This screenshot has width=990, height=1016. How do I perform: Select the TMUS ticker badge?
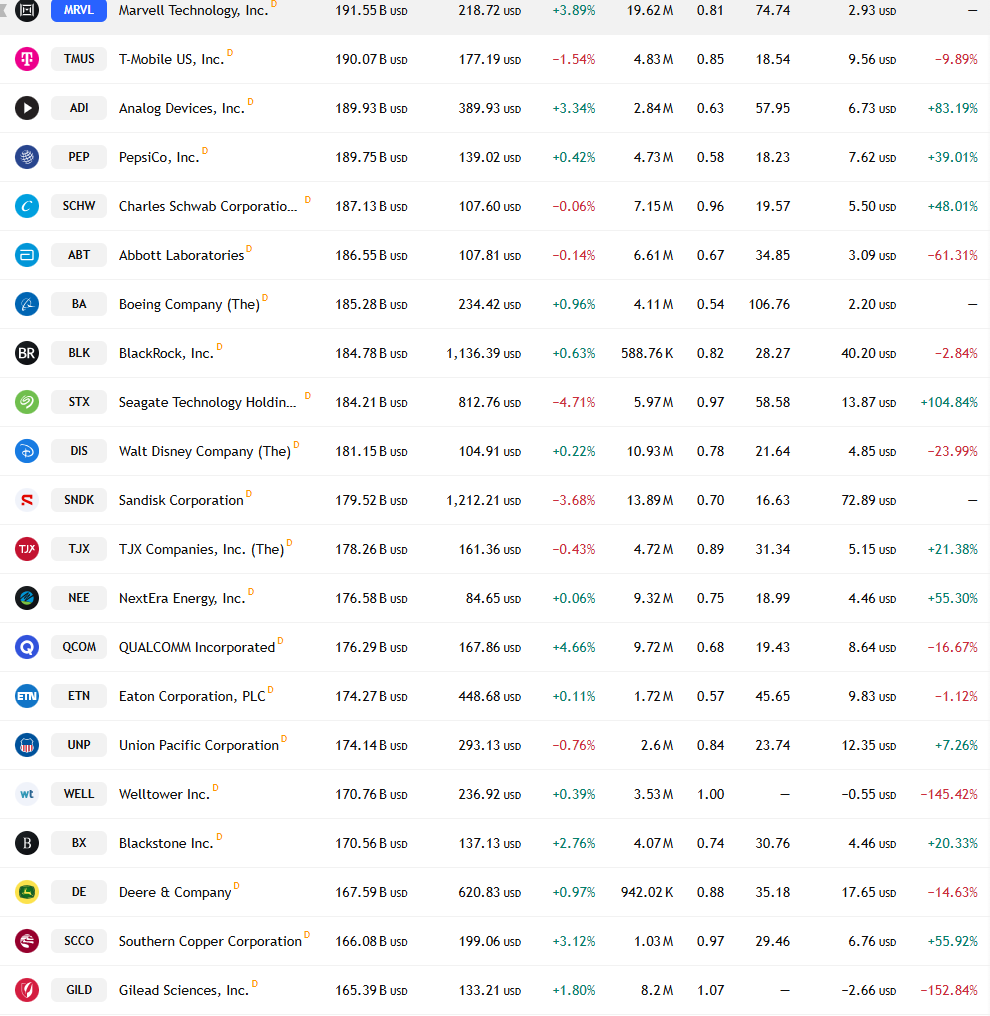pyautogui.click(x=79, y=59)
